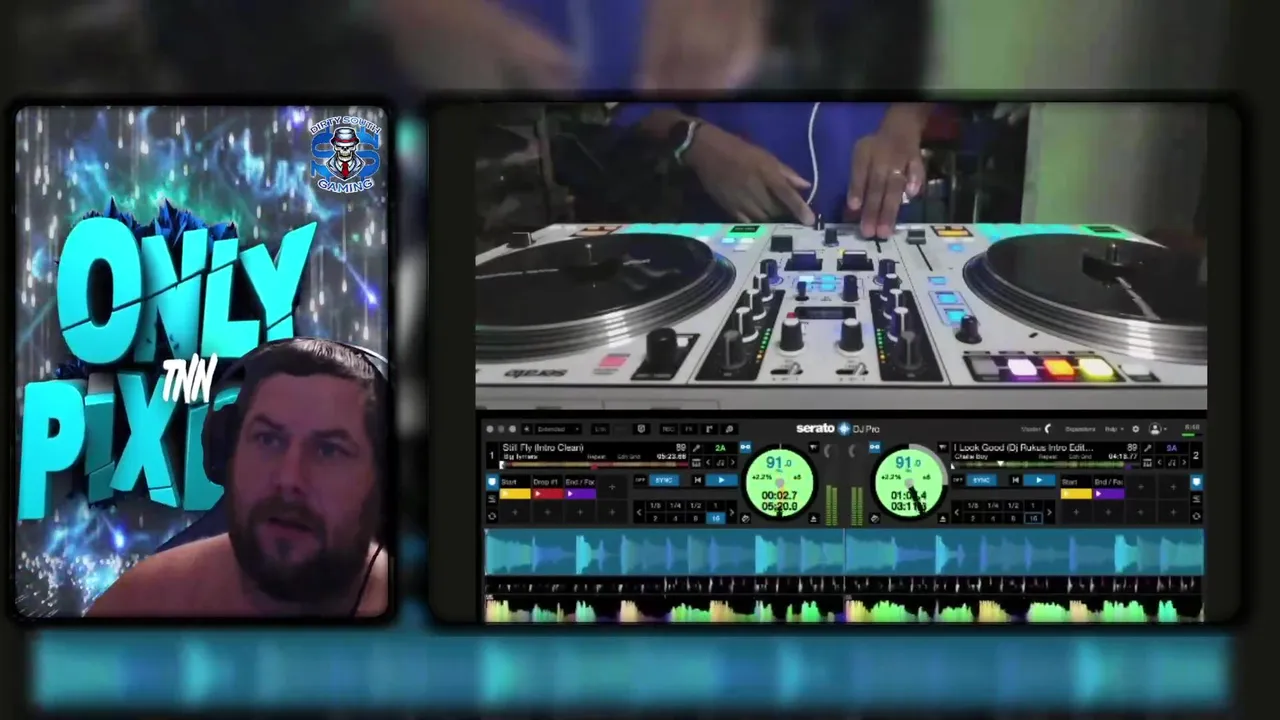
Task: Show smaller loop sizes on deck 1
Action: point(639,512)
